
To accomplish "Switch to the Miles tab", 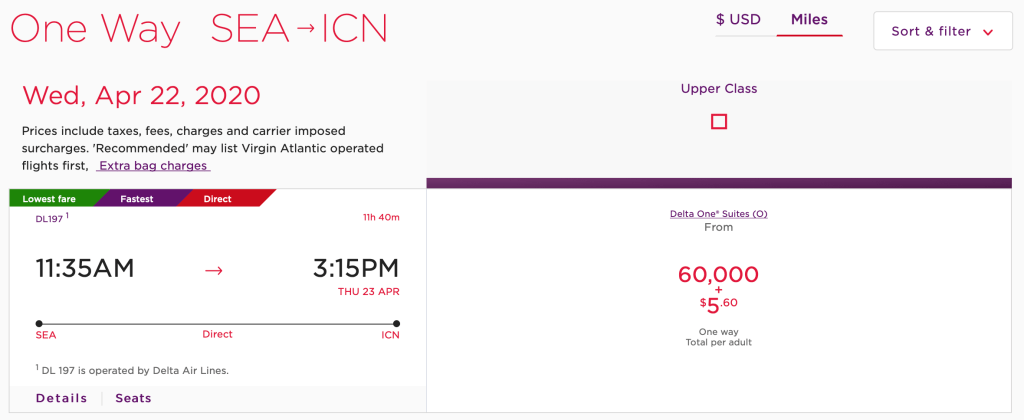I will tap(809, 19).
